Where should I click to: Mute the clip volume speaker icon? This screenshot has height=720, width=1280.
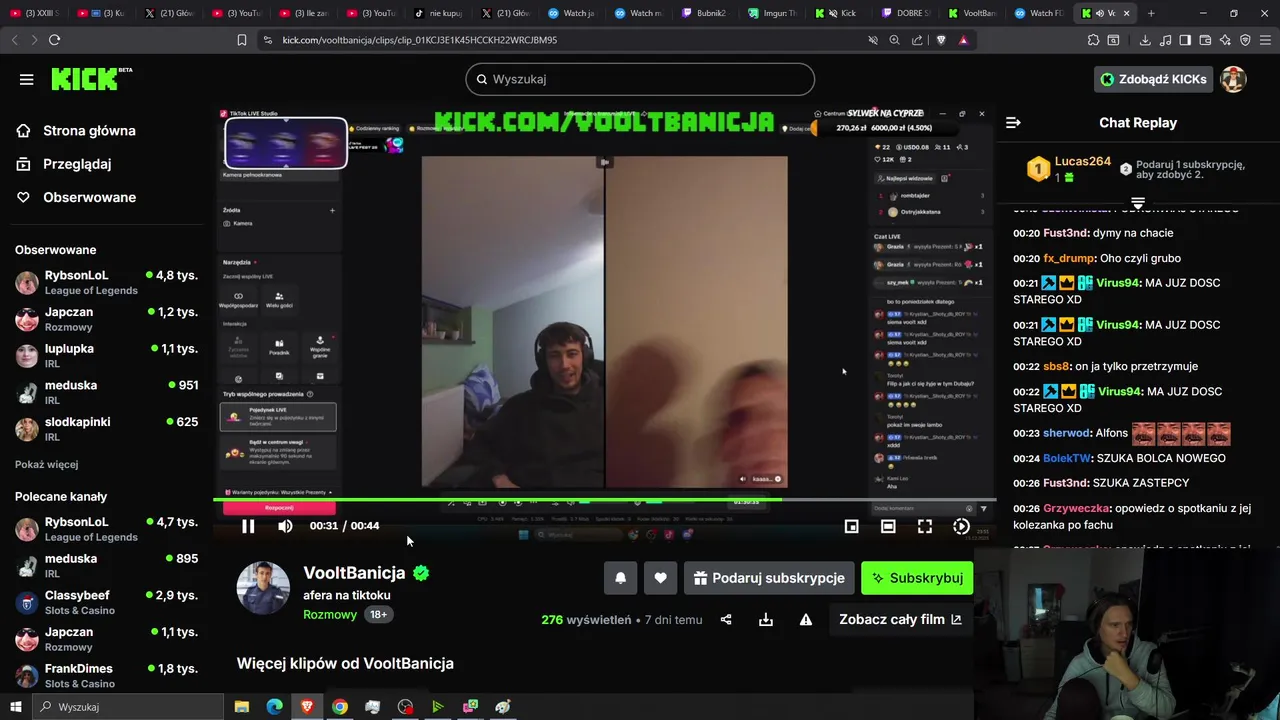pos(285,526)
